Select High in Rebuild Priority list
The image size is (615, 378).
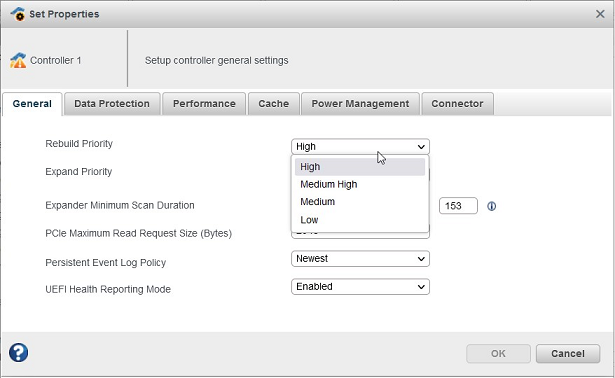pos(360,167)
